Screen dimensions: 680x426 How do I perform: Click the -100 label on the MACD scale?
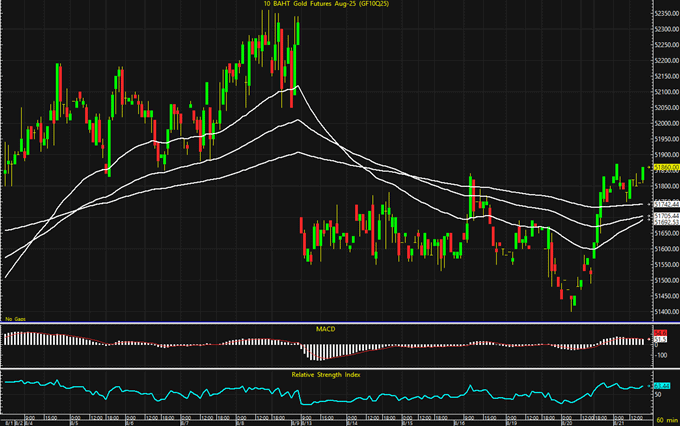660,355
